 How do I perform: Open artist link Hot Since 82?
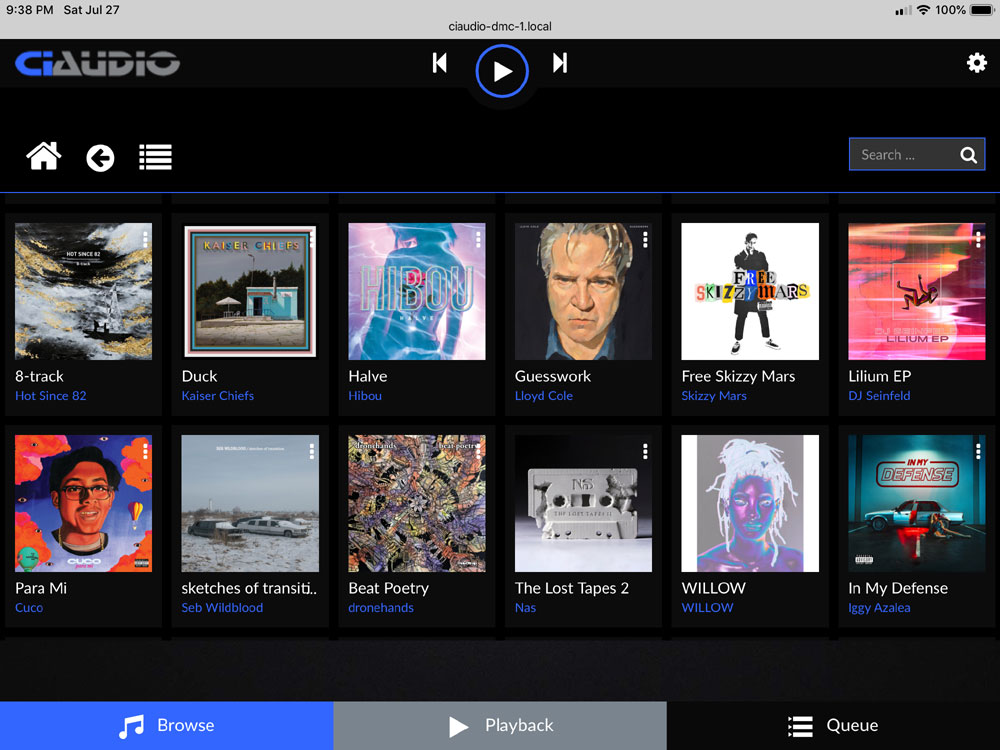[51, 396]
